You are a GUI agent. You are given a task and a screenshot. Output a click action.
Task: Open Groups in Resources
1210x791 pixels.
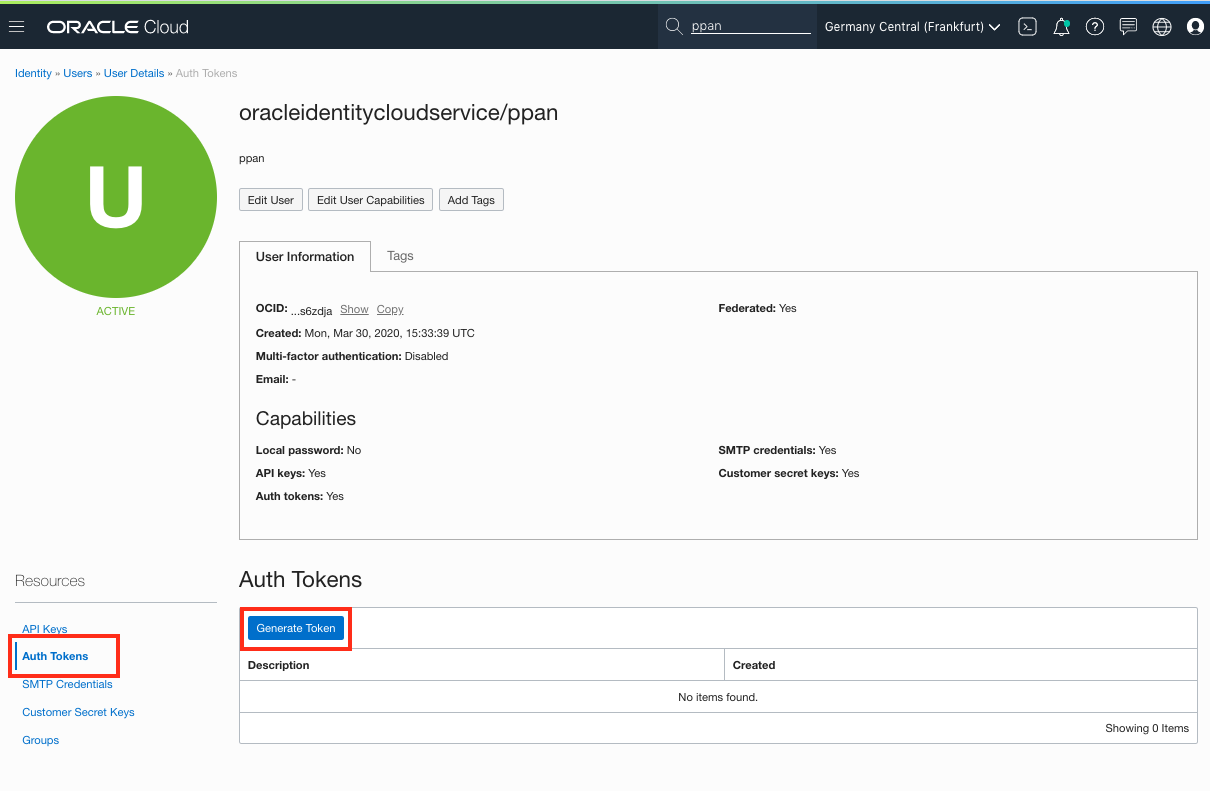click(x=41, y=740)
